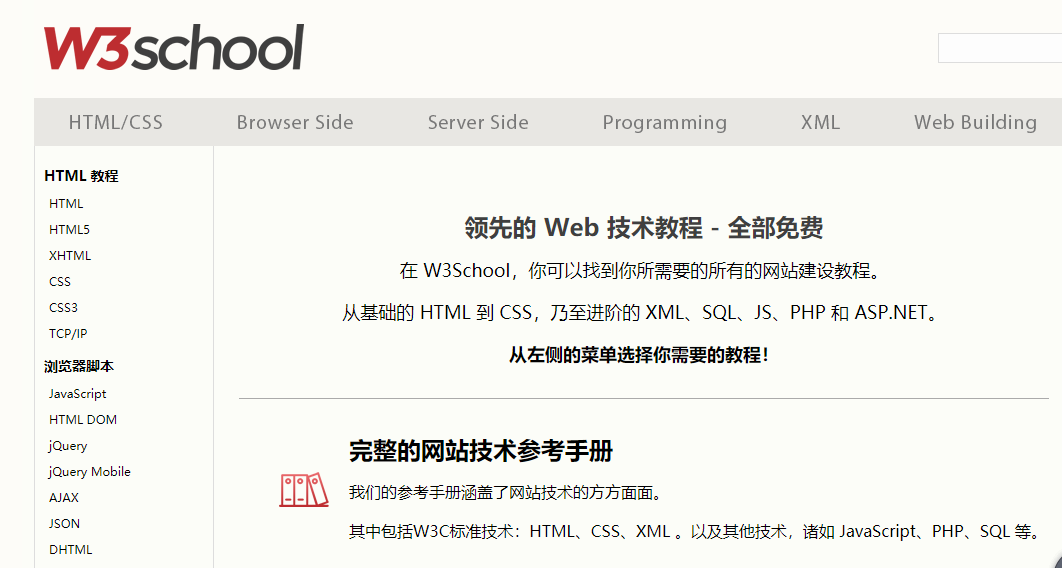This screenshot has width=1062, height=568.
Task: Open the AJAX tutorial link
Action: tap(64, 498)
